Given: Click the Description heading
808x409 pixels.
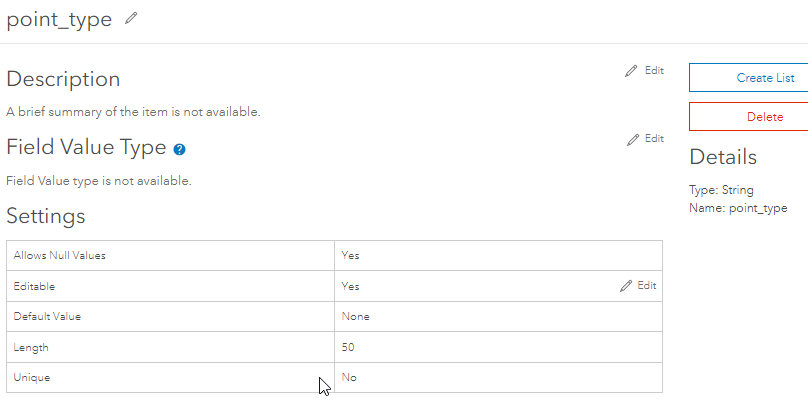Looking at the screenshot, I should [63, 79].
